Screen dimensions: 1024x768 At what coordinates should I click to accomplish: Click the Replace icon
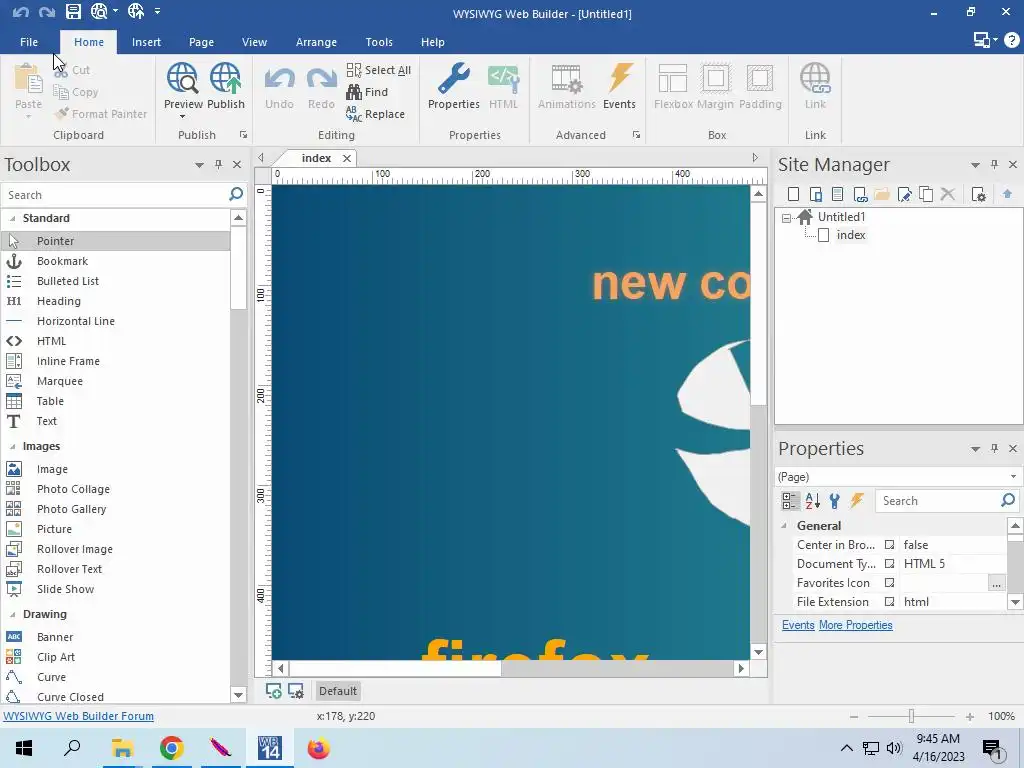[x=354, y=114]
